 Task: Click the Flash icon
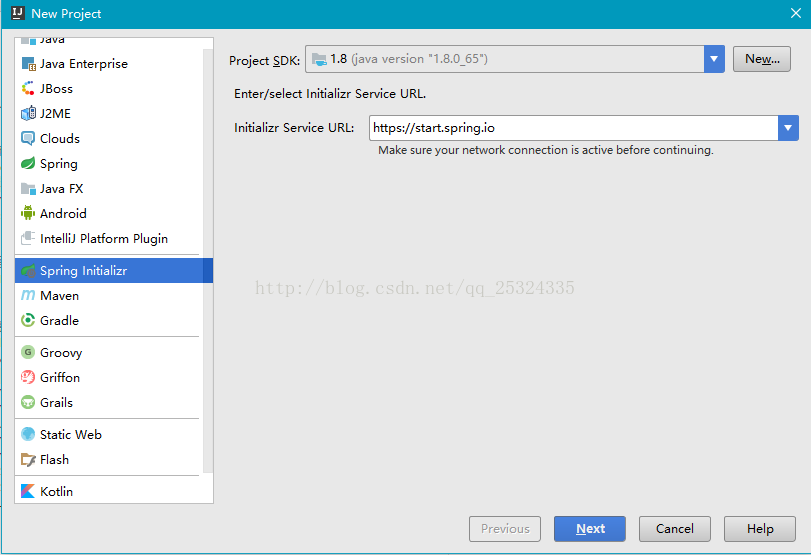click(x=28, y=459)
